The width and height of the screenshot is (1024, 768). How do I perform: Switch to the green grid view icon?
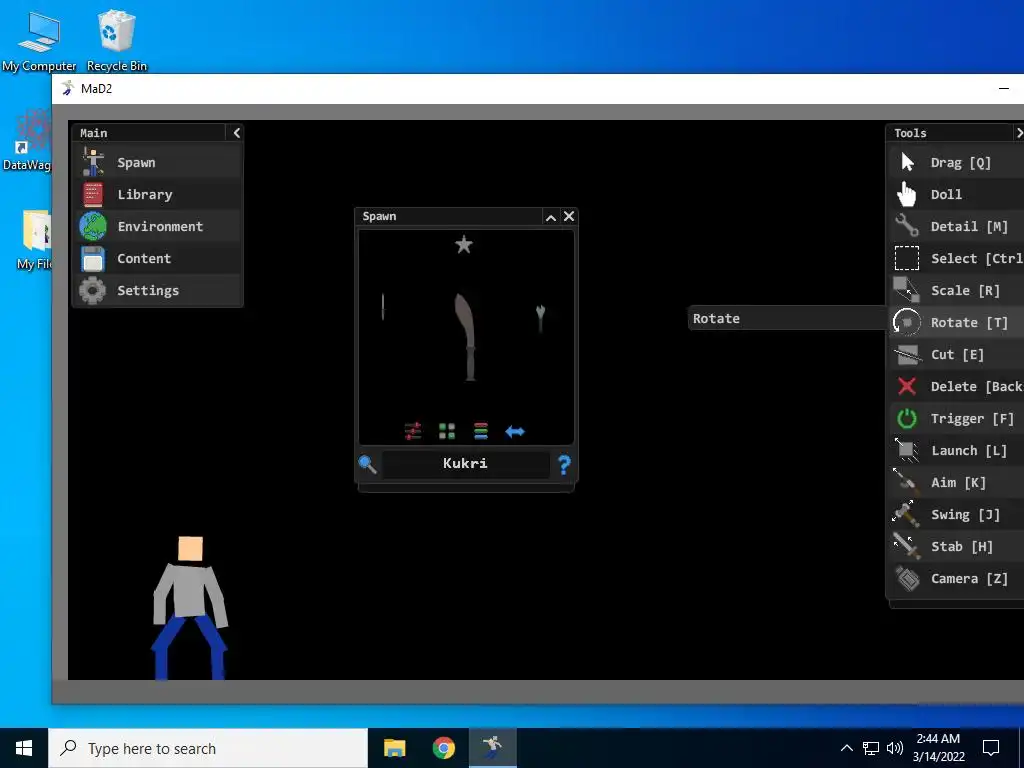point(447,431)
